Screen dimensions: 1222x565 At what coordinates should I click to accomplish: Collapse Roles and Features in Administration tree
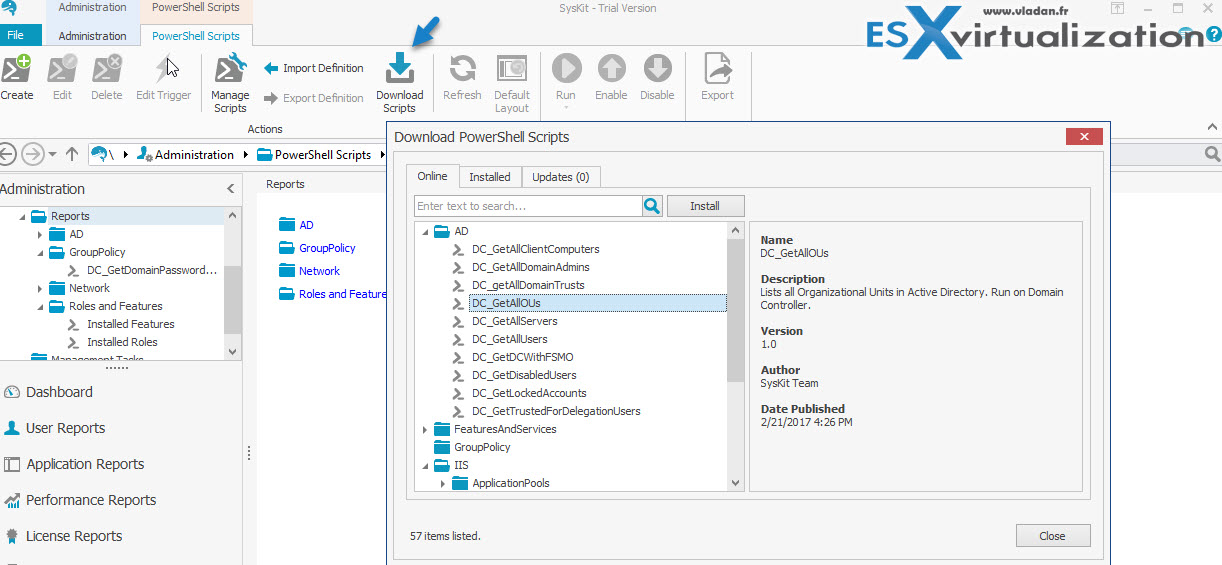click(x=40, y=306)
